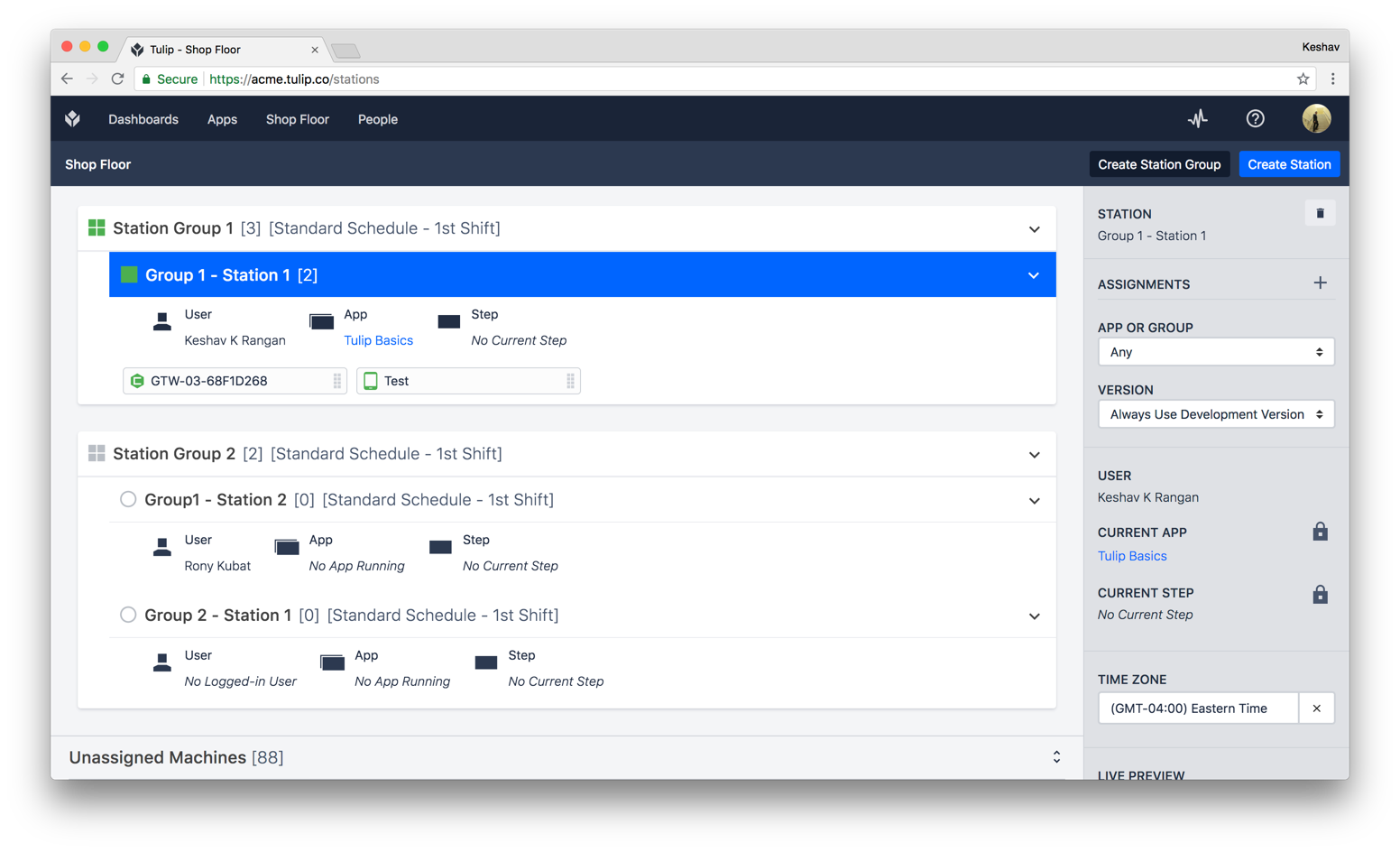Expand the Unassigned Machines section
Image resolution: width=1400 pixels, height=852 pixels.
coord(1056,757)
